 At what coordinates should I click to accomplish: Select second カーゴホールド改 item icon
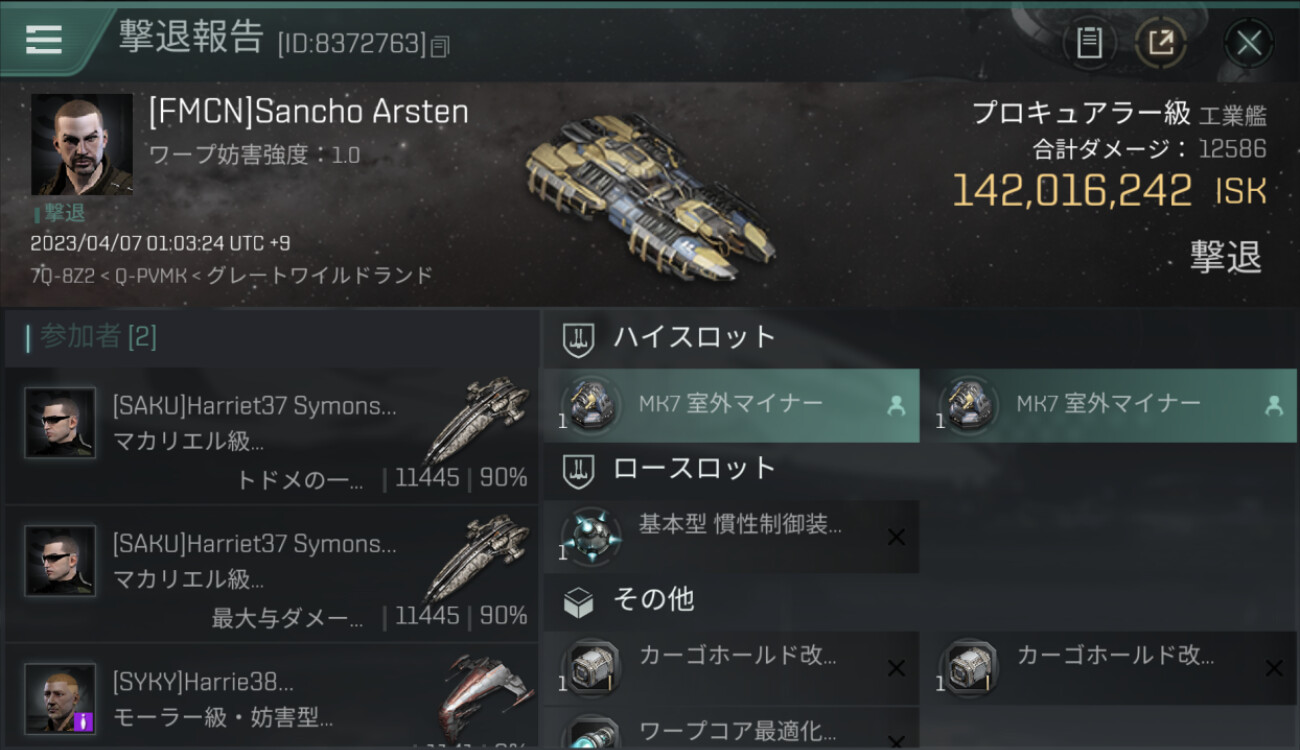(969, 667)
